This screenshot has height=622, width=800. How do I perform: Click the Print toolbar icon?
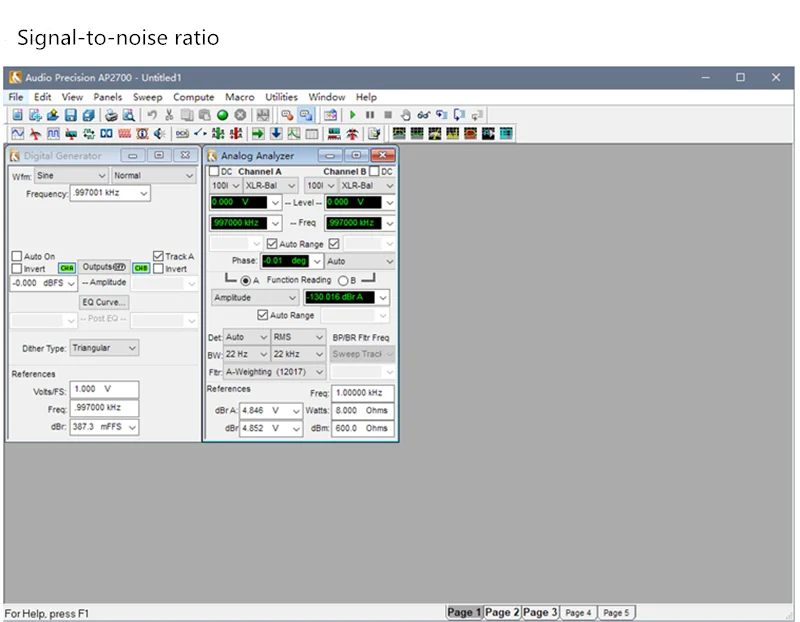(111, 115)
